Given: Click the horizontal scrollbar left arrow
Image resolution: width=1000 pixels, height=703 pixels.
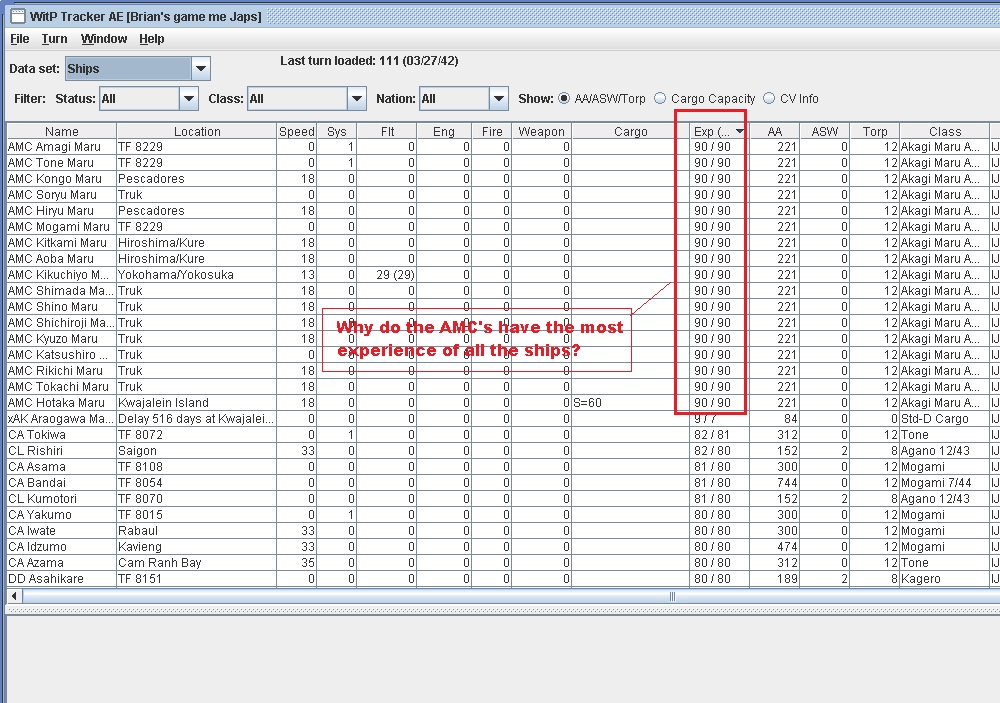Looking at the screenshot, I should 14,596.
